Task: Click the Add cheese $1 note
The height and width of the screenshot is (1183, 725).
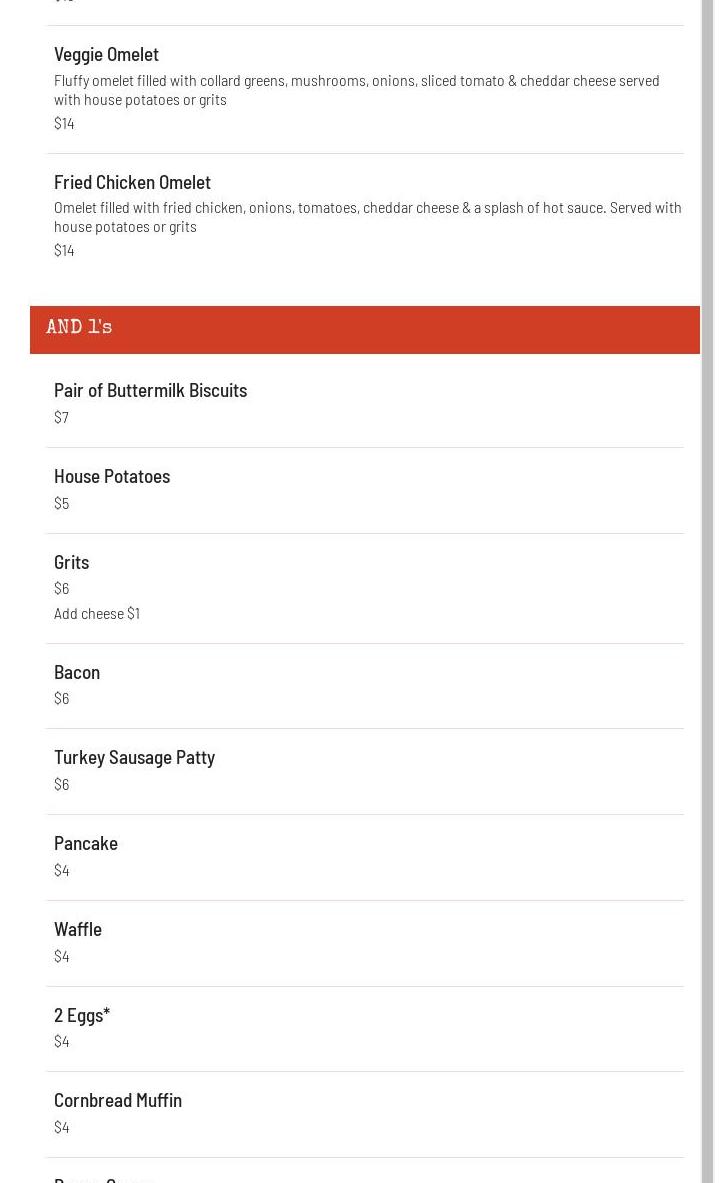Action: (x=97, y=614)
